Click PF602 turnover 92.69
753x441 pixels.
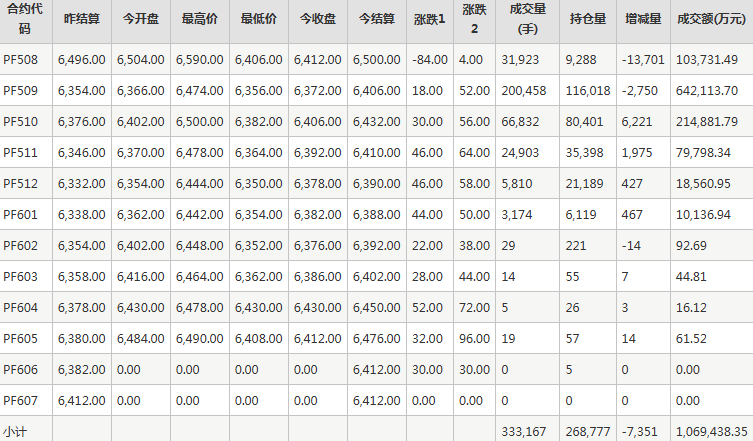tap(692, 245)
